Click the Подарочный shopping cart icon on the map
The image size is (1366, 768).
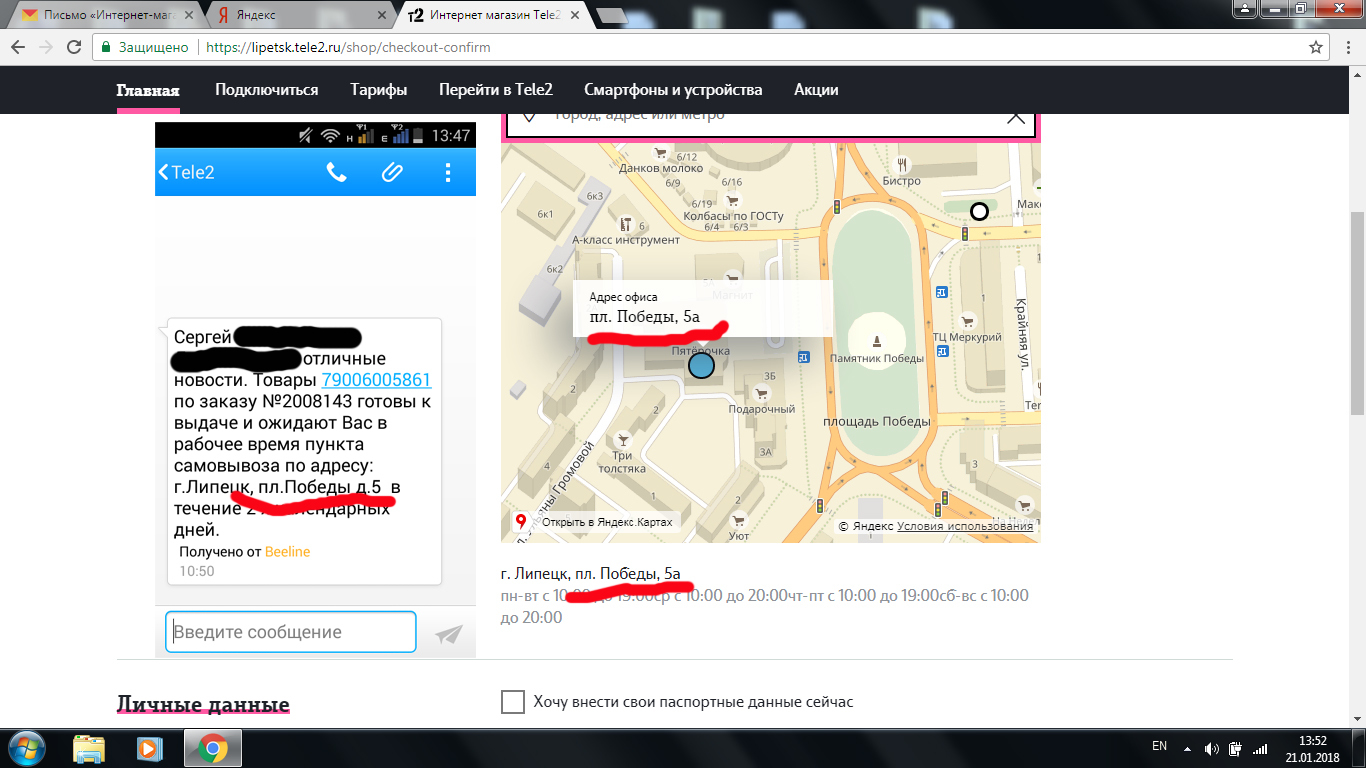coord(762,394)
